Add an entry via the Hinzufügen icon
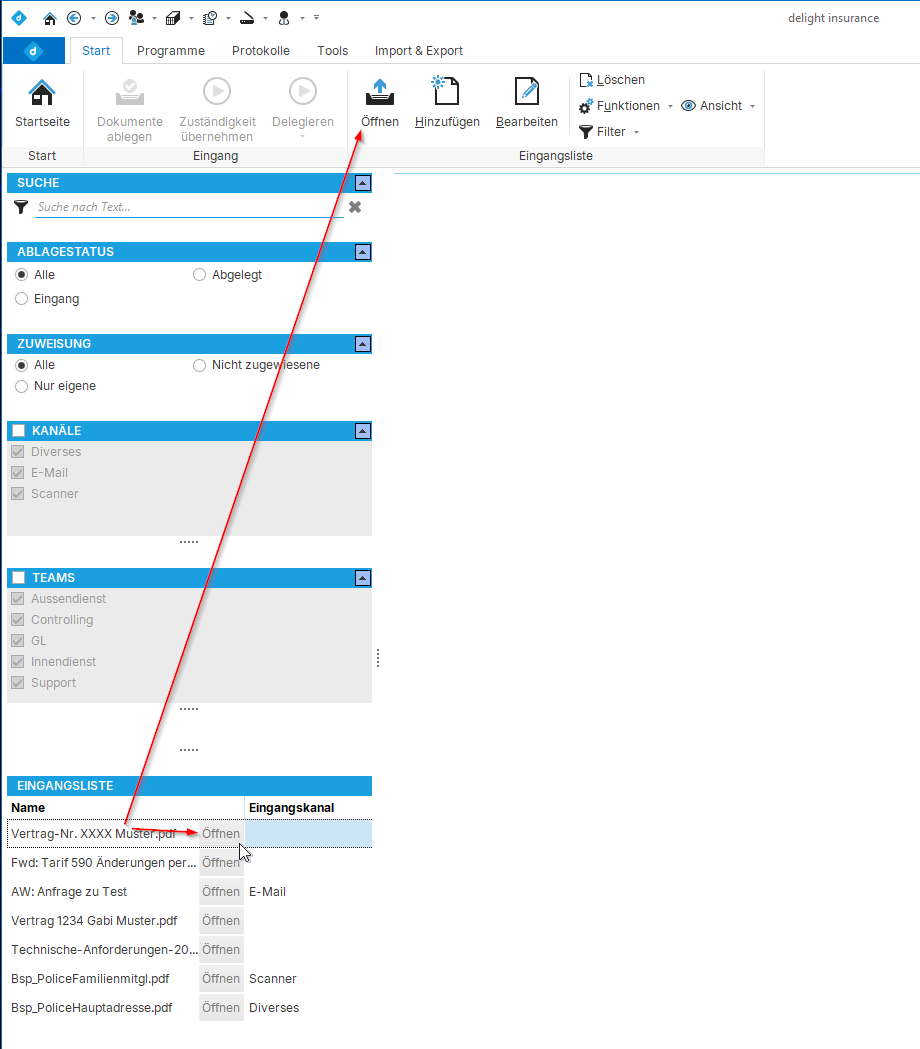Viewport: 920px width, 1049px height. [445, 100]
